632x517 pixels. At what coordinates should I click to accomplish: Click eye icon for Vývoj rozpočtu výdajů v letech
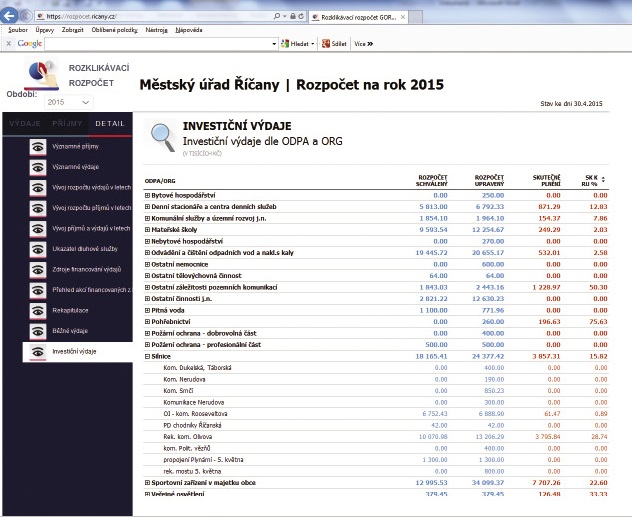(x=38, y=188)
